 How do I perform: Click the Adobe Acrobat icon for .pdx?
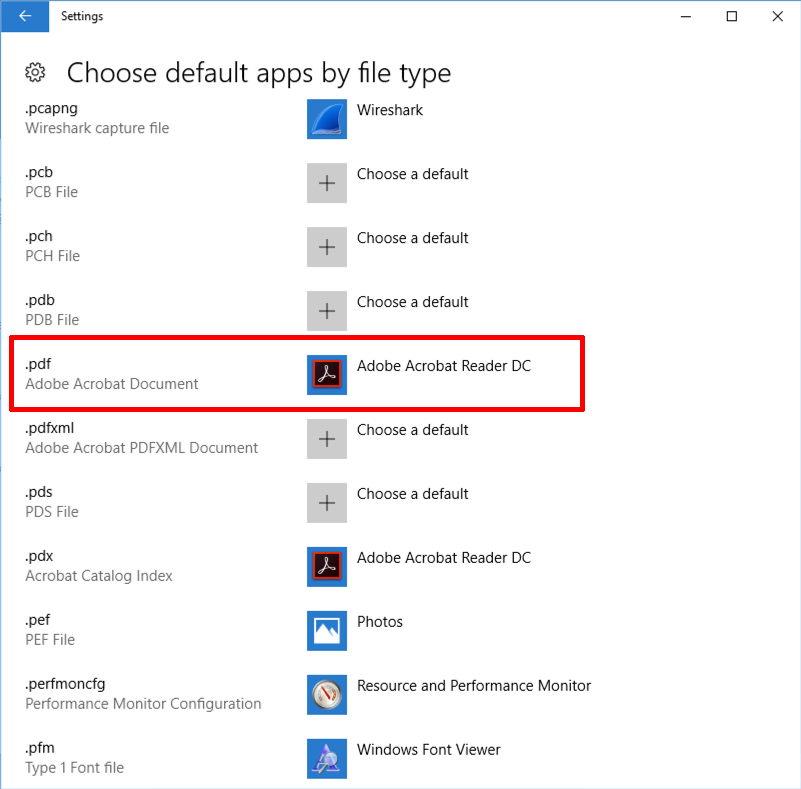[327, 567]
